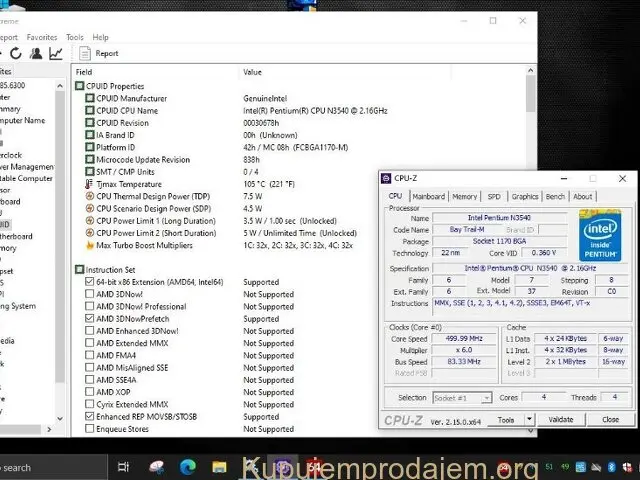Viewport: 640px width, 480px height.
Task: Select Computer Name in the sidebar tree
Action: (22, 120)
